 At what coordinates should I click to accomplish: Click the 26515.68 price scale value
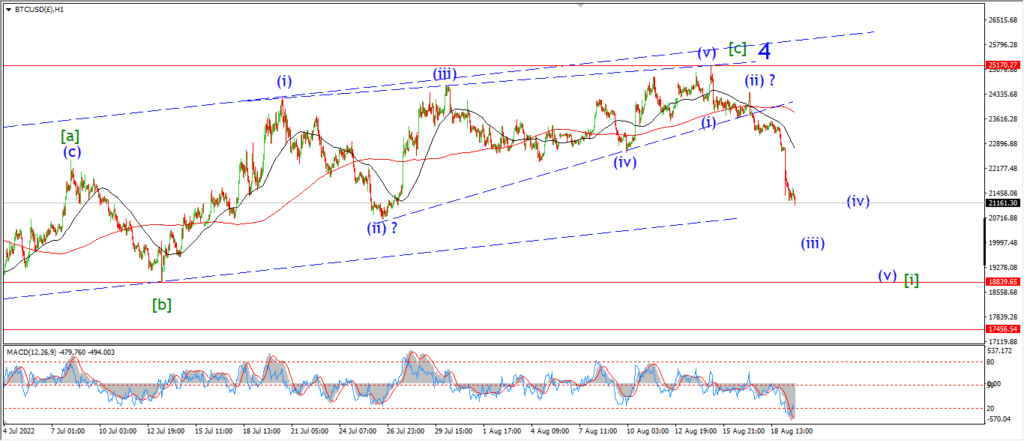pos(1001,20)
